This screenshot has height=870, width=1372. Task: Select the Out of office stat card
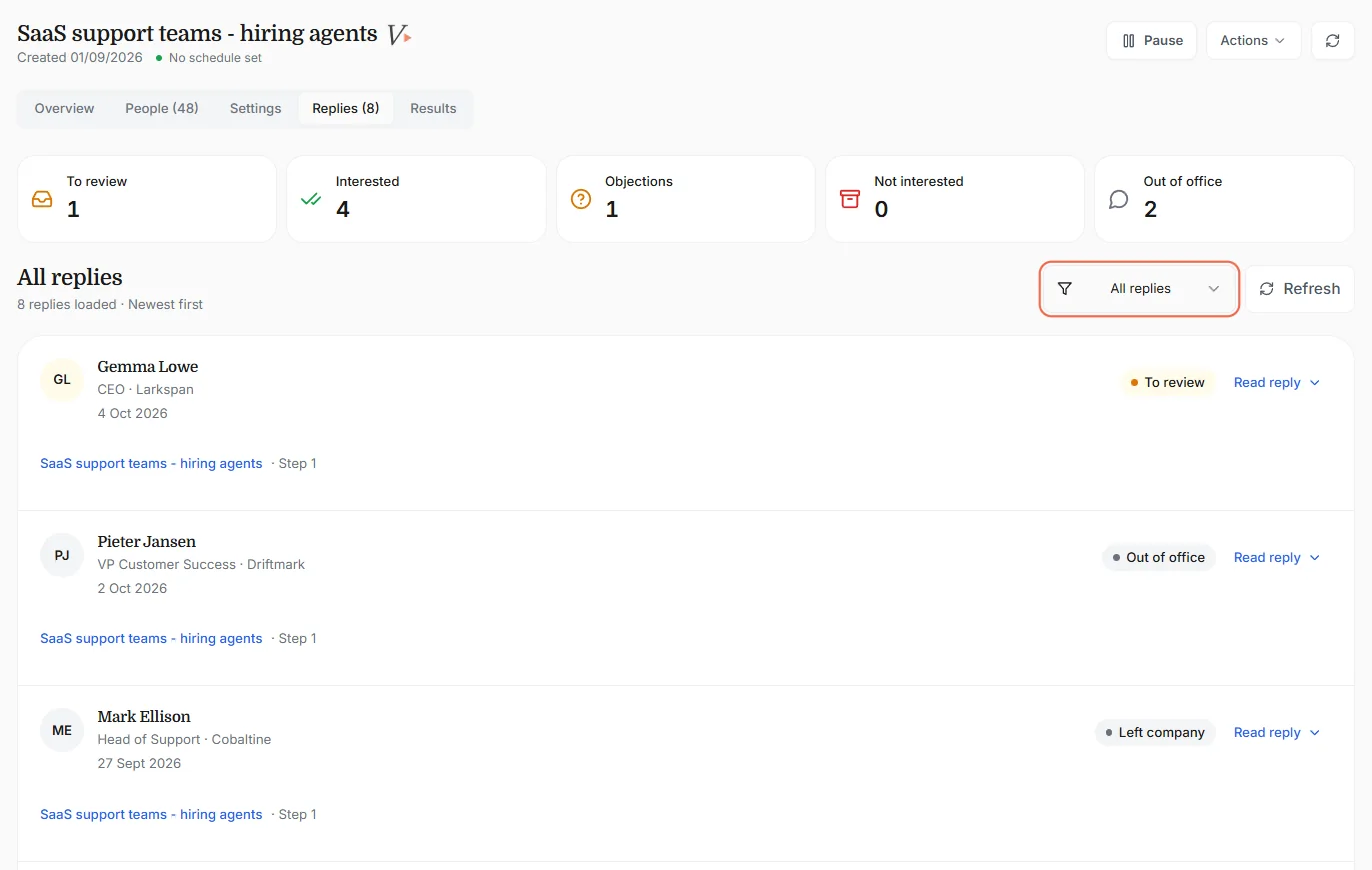(1224, 199)
